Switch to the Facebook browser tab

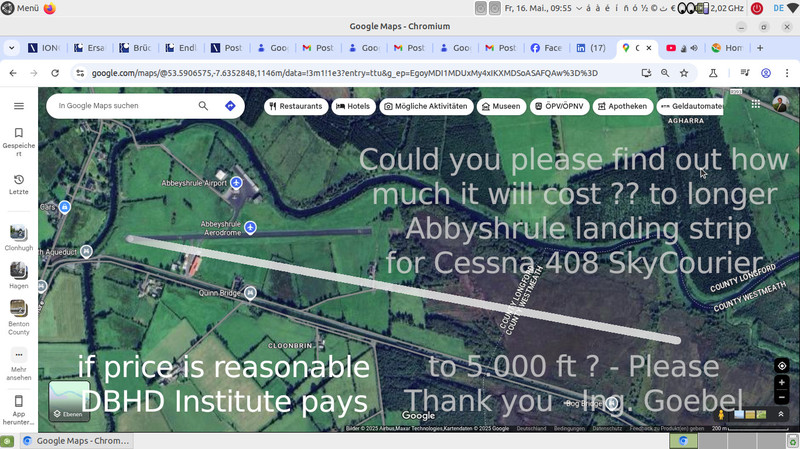550,48
